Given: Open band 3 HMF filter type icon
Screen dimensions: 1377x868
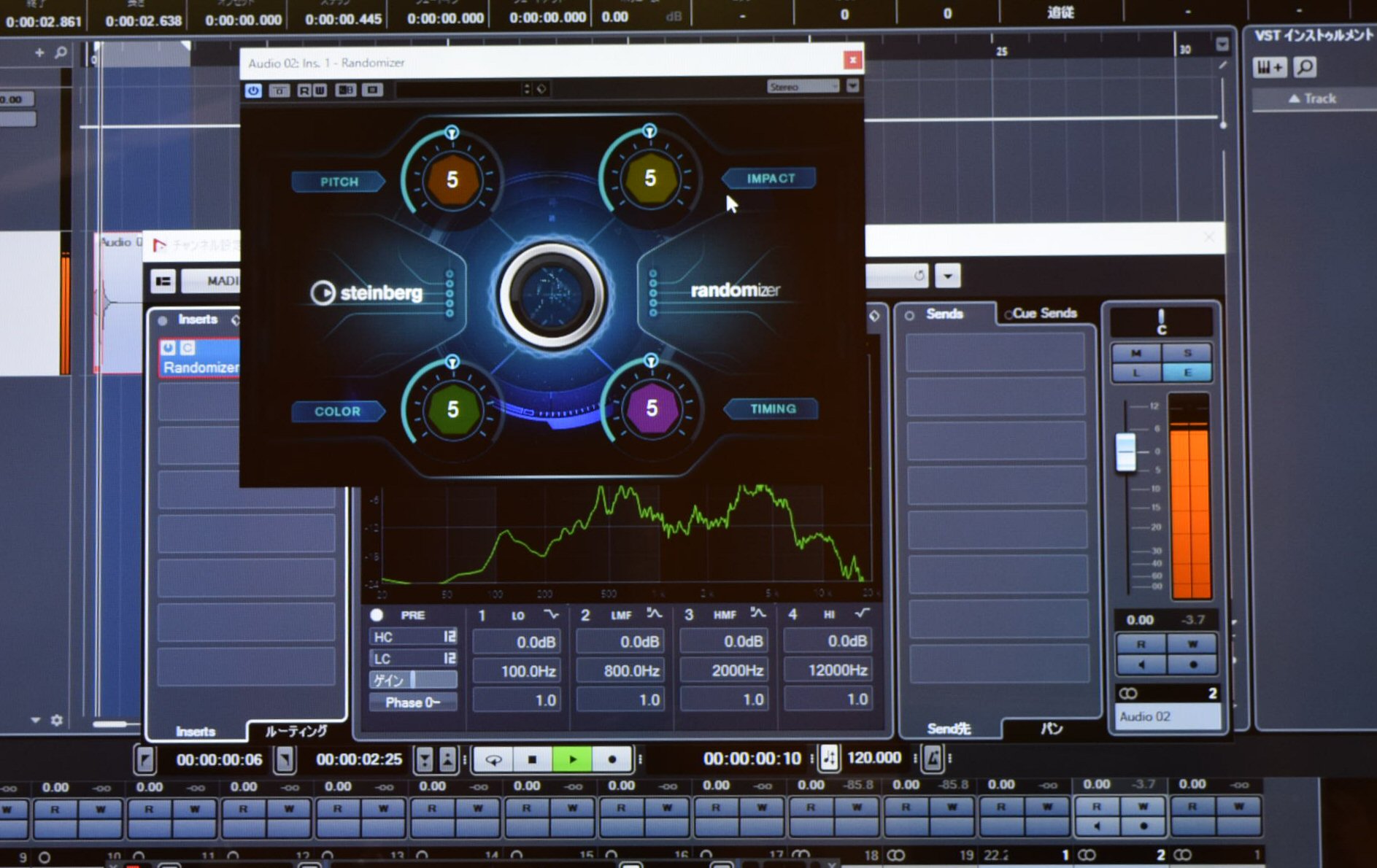Looking at the screenshot, I should (759, 614).
